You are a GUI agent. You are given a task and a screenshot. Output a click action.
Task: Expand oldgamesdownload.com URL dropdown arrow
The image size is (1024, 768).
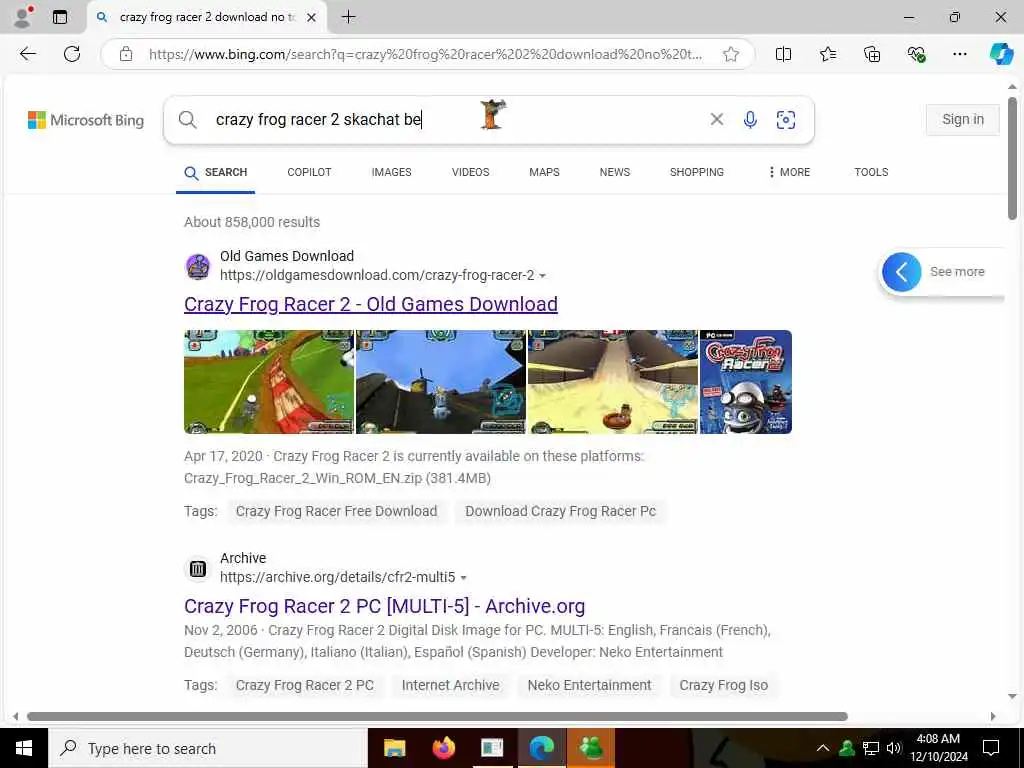543,276
